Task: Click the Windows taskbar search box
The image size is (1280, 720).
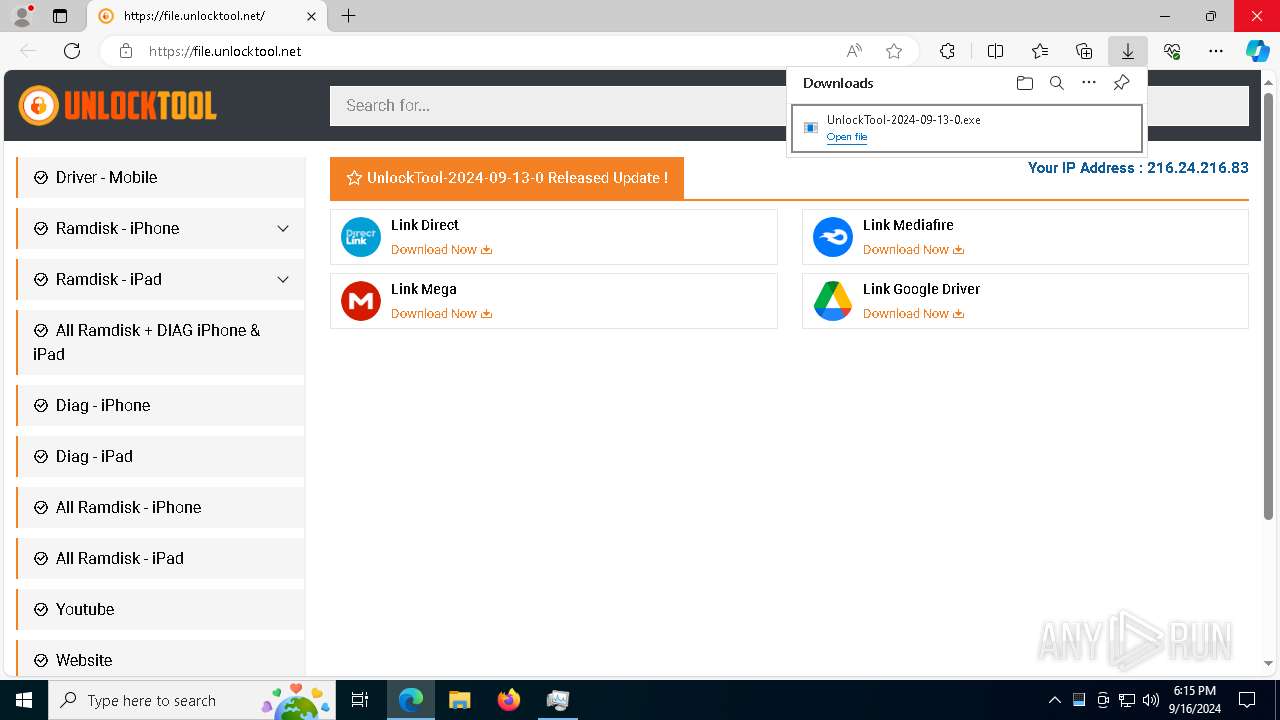Action: 193,700
